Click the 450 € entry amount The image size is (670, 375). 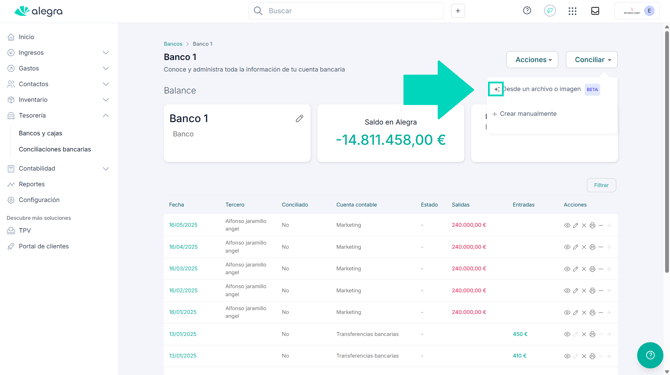pos(520,334)
